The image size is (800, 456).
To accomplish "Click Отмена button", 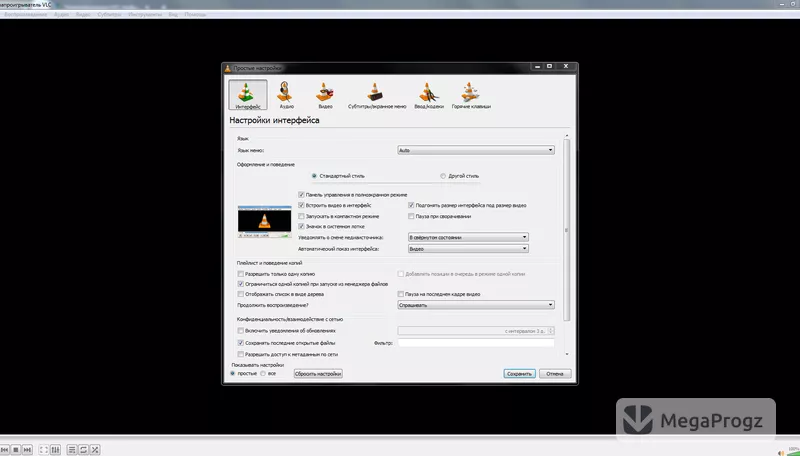I will click(555, 374).
